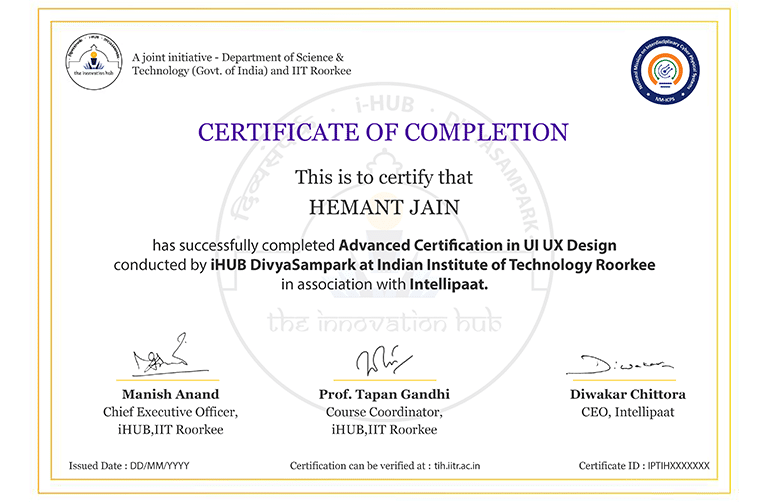
Task: Click 'iHUB,IIT Roorkee' under Tapan Gandhi
Action: [384, 430]
